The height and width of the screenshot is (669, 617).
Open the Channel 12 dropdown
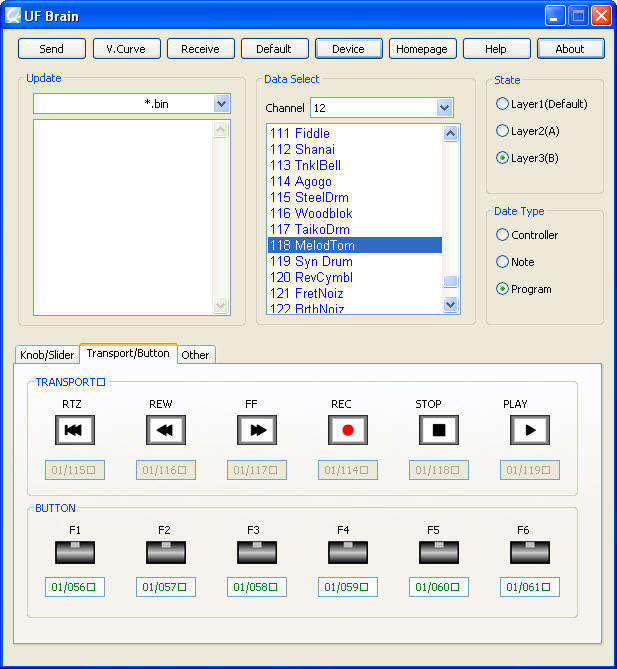(444, 108)
